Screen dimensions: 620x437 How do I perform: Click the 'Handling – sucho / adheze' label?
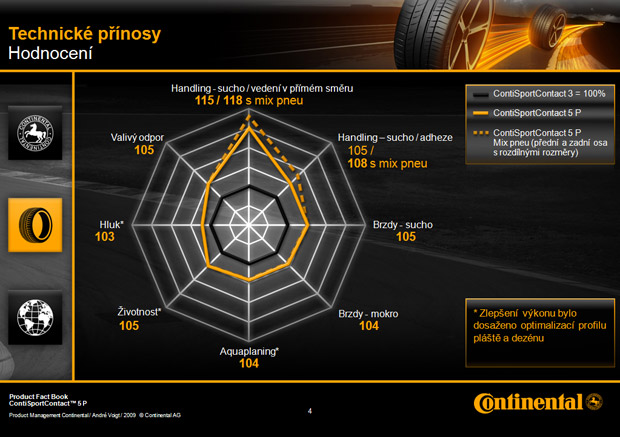395,137
